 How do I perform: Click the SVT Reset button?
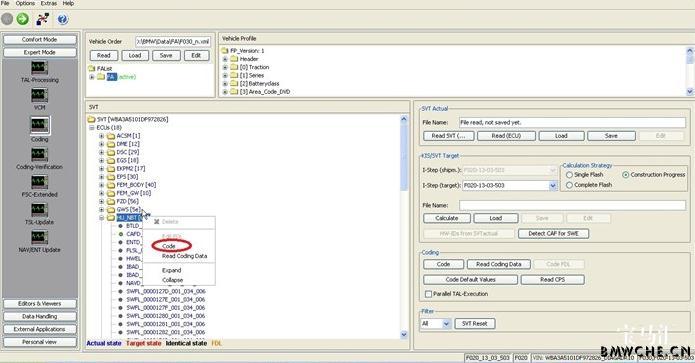(x=475, y=324)
